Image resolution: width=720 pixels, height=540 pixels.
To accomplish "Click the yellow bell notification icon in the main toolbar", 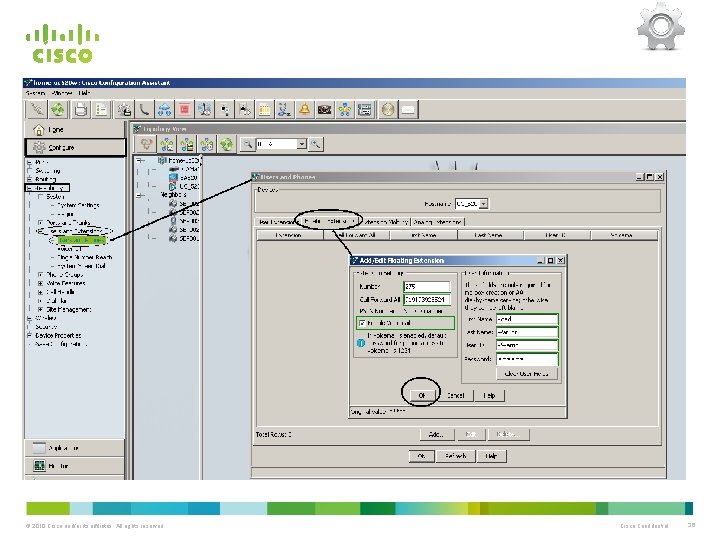I will [x=304, y=110].
